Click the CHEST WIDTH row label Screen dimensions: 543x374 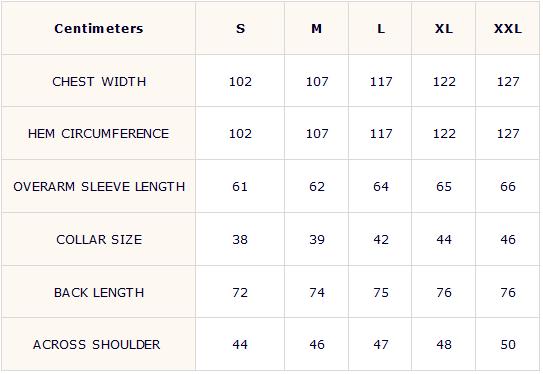99,82
